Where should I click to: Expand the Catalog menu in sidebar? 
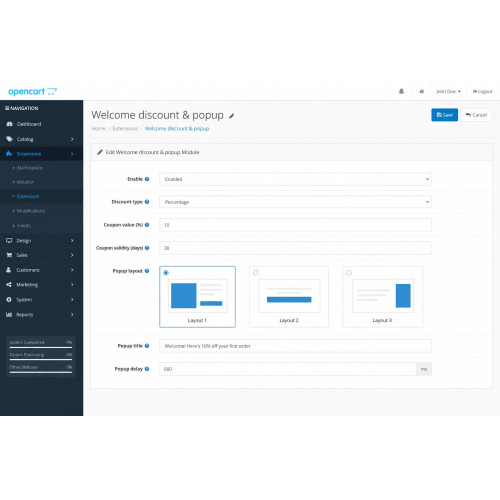tap(41, 139)
